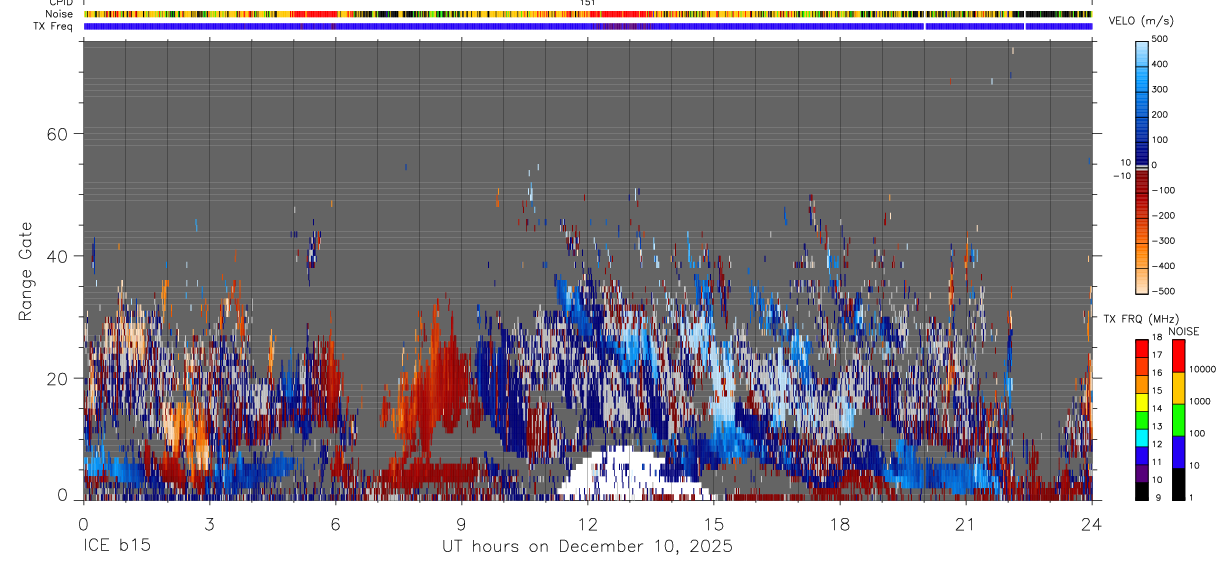Click the x-axis tick label 9
Image resolution: width=1228 pixels, height=567 pixels.
pyautogui.click(x=461, y=523)
